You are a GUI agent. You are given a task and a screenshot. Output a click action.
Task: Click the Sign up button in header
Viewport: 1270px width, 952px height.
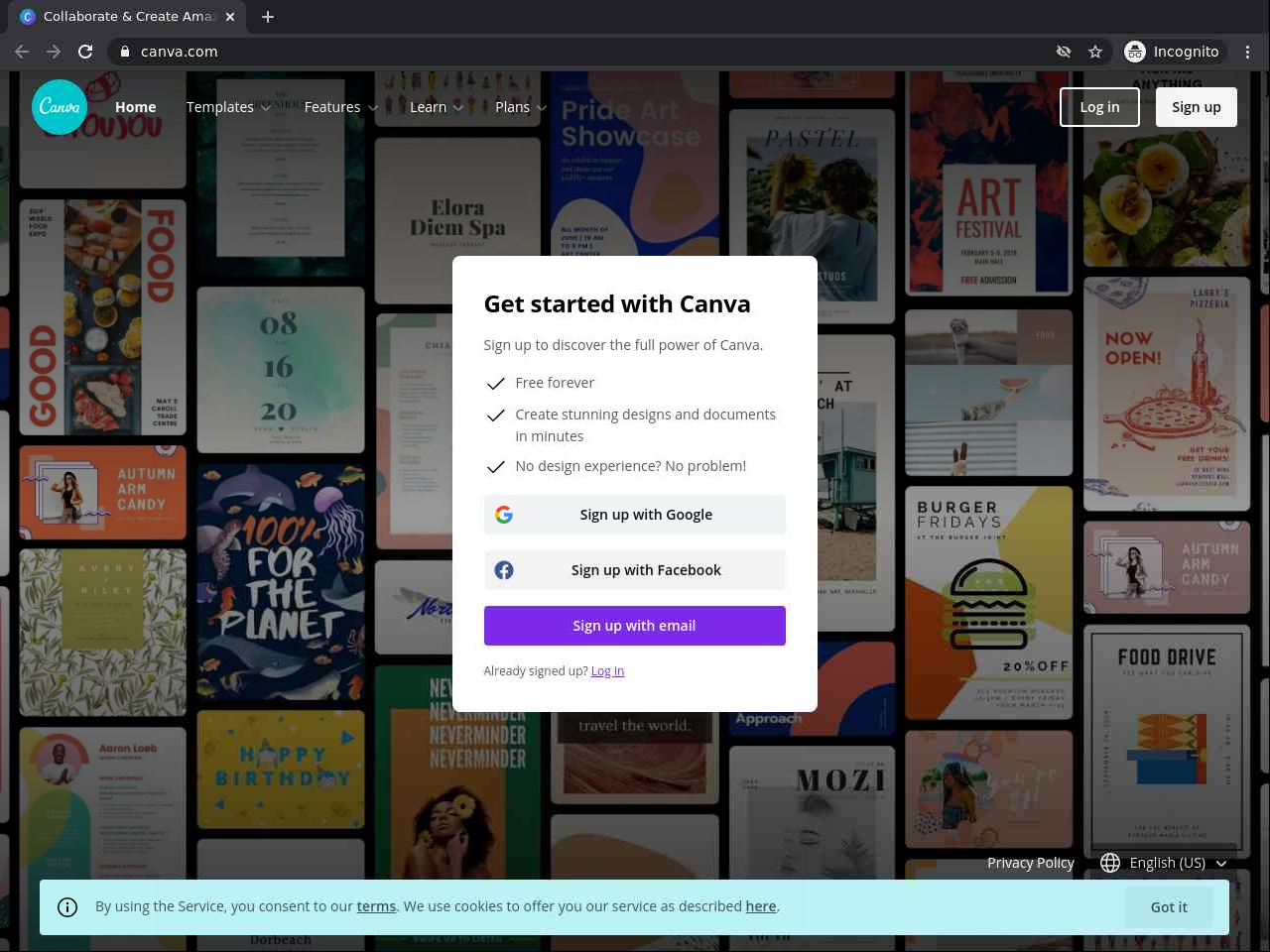tap(1197, 107)
